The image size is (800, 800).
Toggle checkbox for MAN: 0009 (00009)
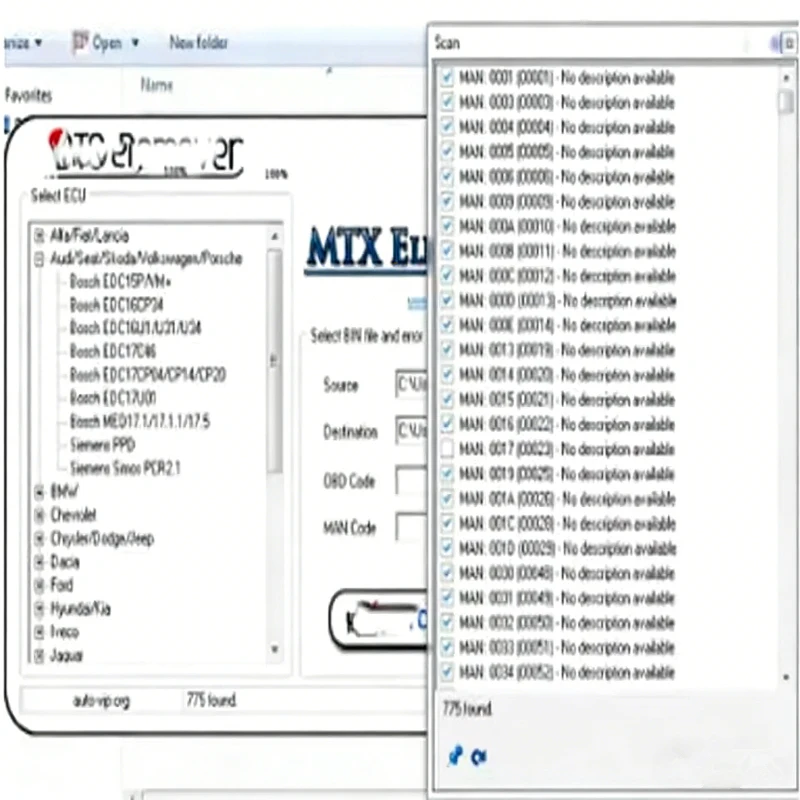pyautogui.click(x=447, y=202)
